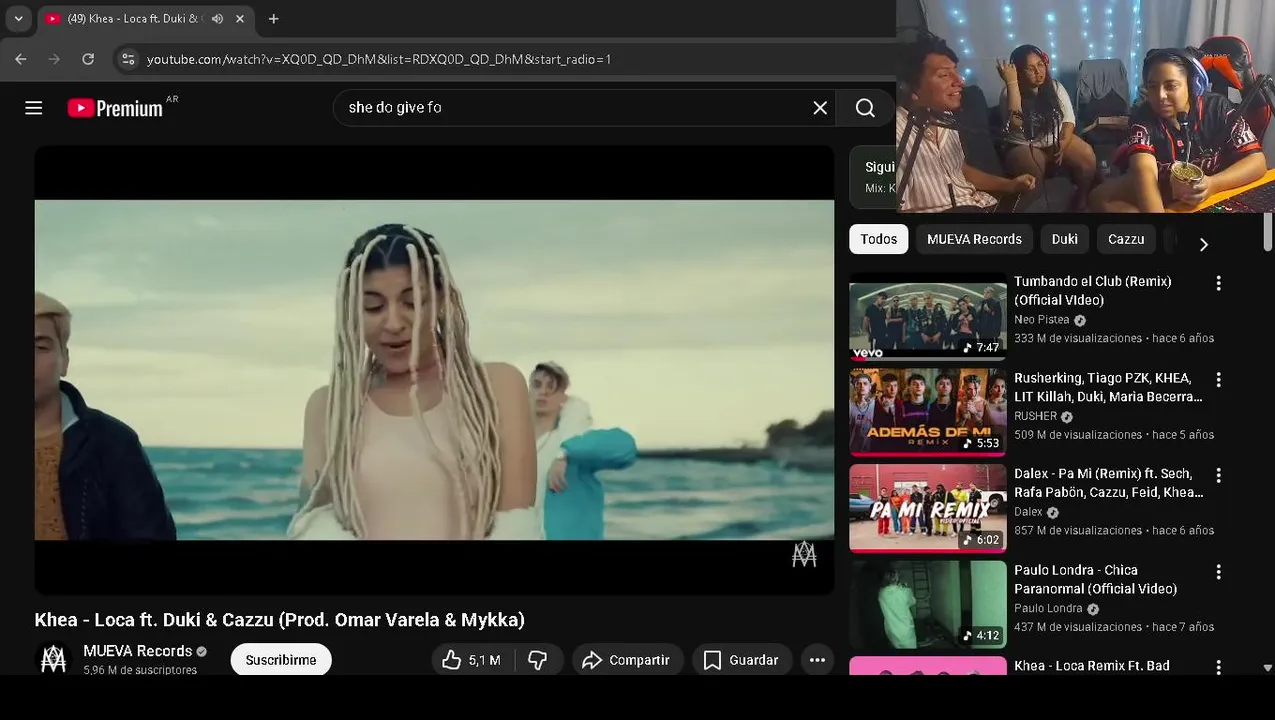Open Pa Mi Remix thumbnail
Viewport: 1275px width, 720px height.
point(928,508)
